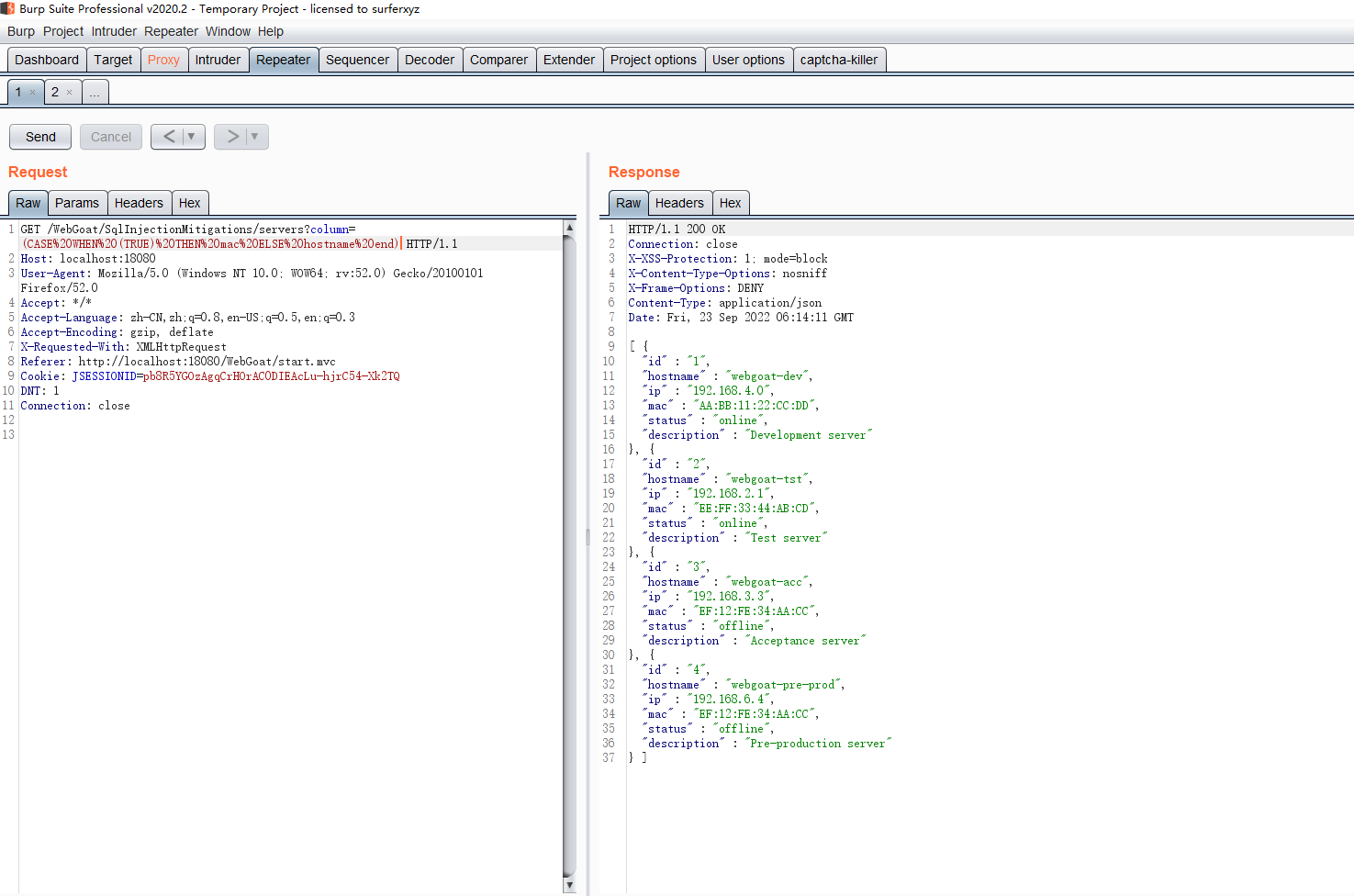Click the request pane vertical scrollbar track
Viewport: 1354px width, 896px height.
pyautogui.click(x=569, y=555)
